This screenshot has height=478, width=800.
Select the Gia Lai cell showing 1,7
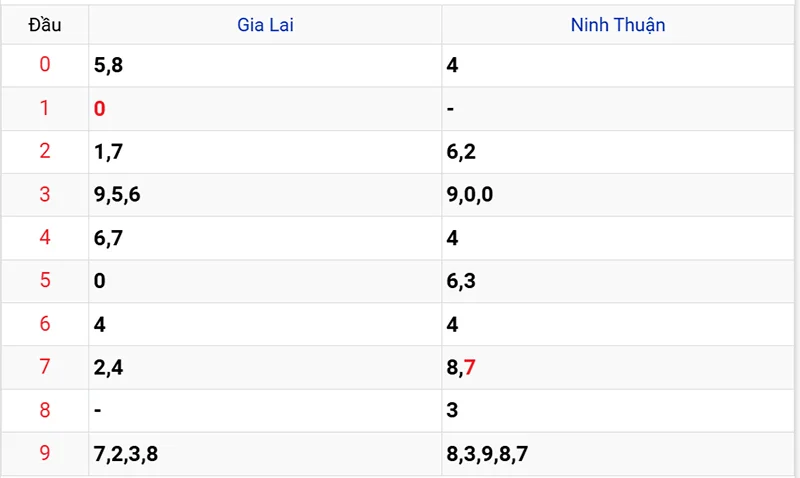pos(108,151)
